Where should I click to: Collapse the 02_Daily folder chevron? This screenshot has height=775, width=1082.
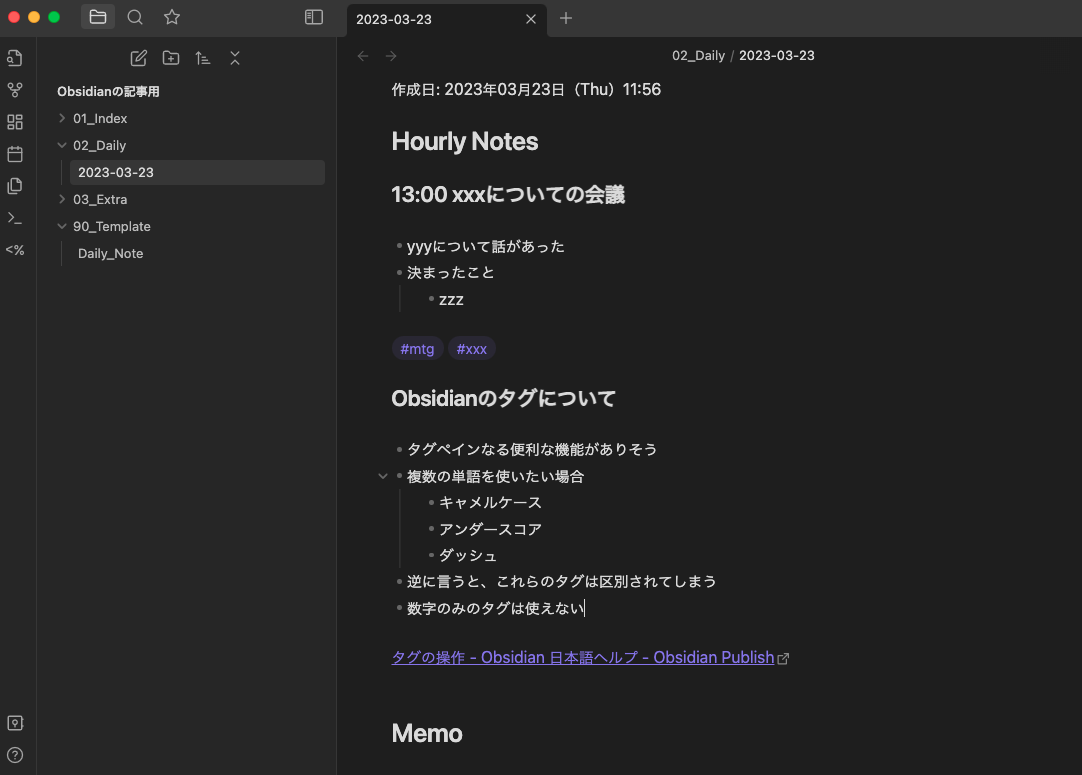[x=62, y=145]
